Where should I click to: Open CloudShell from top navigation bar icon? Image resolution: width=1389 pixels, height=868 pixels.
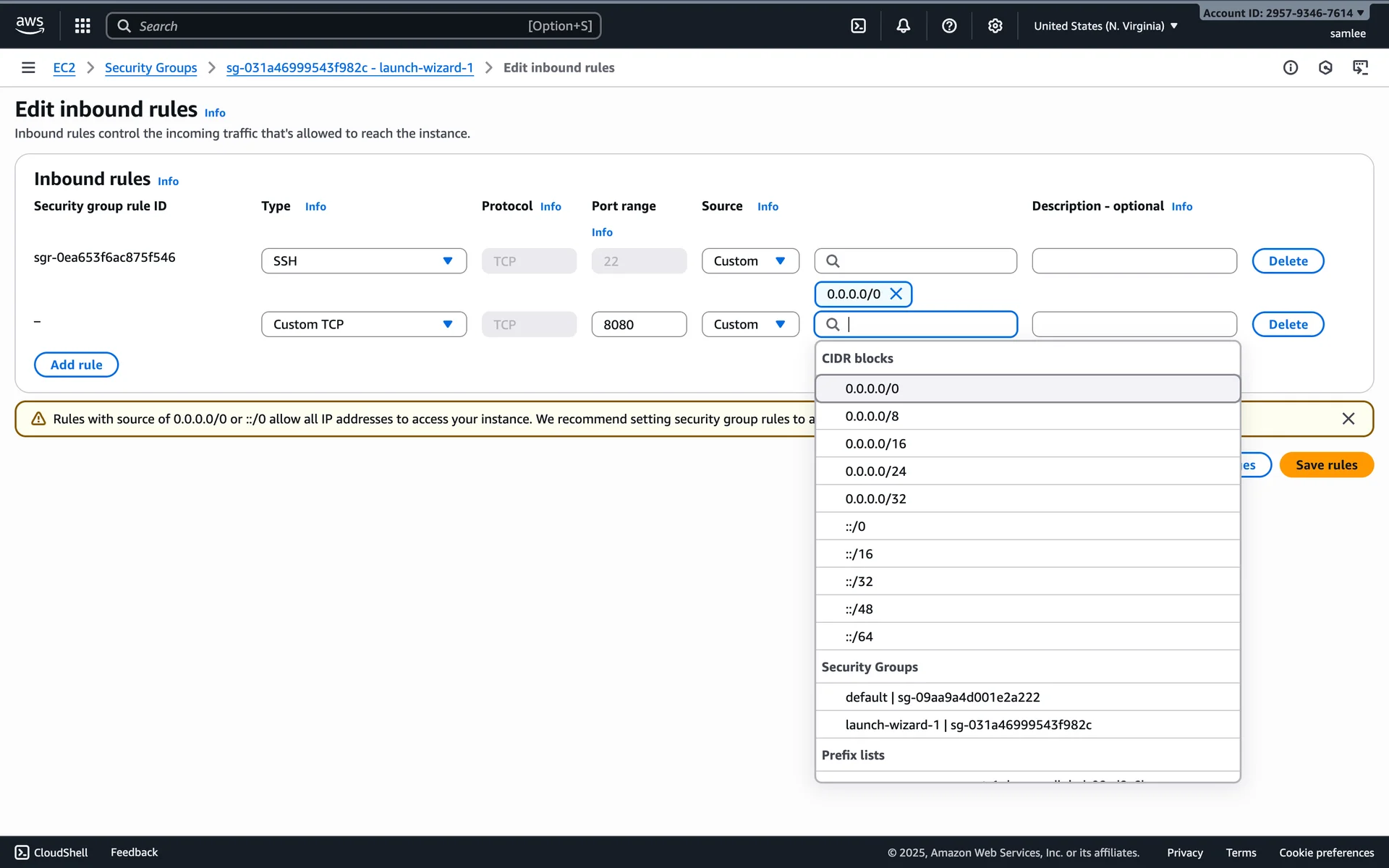point(858,26)
